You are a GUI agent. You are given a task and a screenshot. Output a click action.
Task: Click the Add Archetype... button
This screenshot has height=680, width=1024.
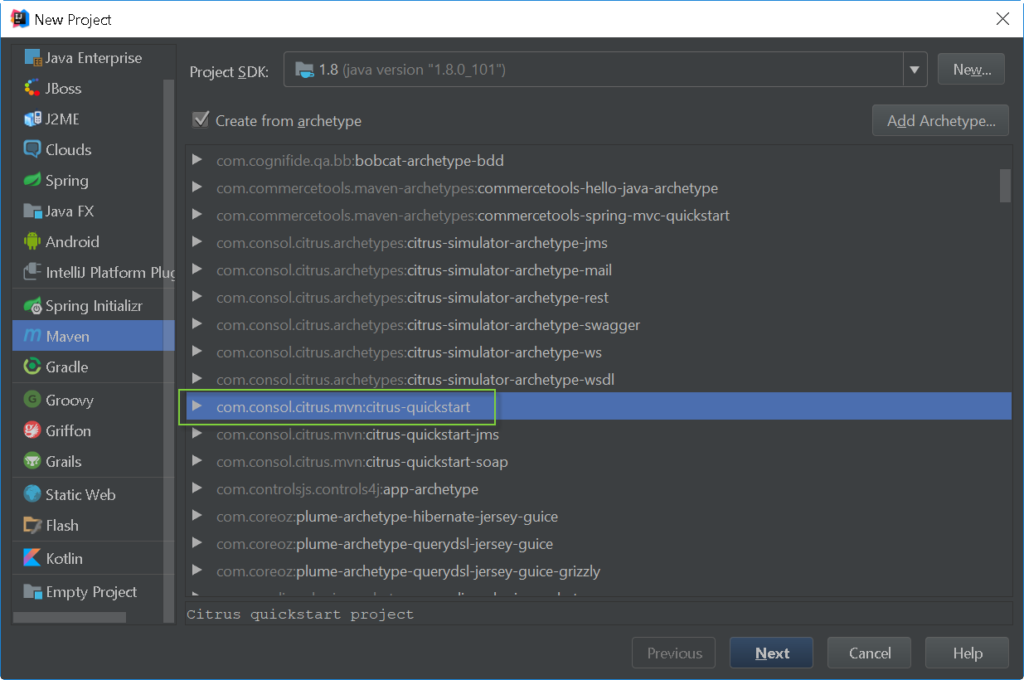pos(940,120)
